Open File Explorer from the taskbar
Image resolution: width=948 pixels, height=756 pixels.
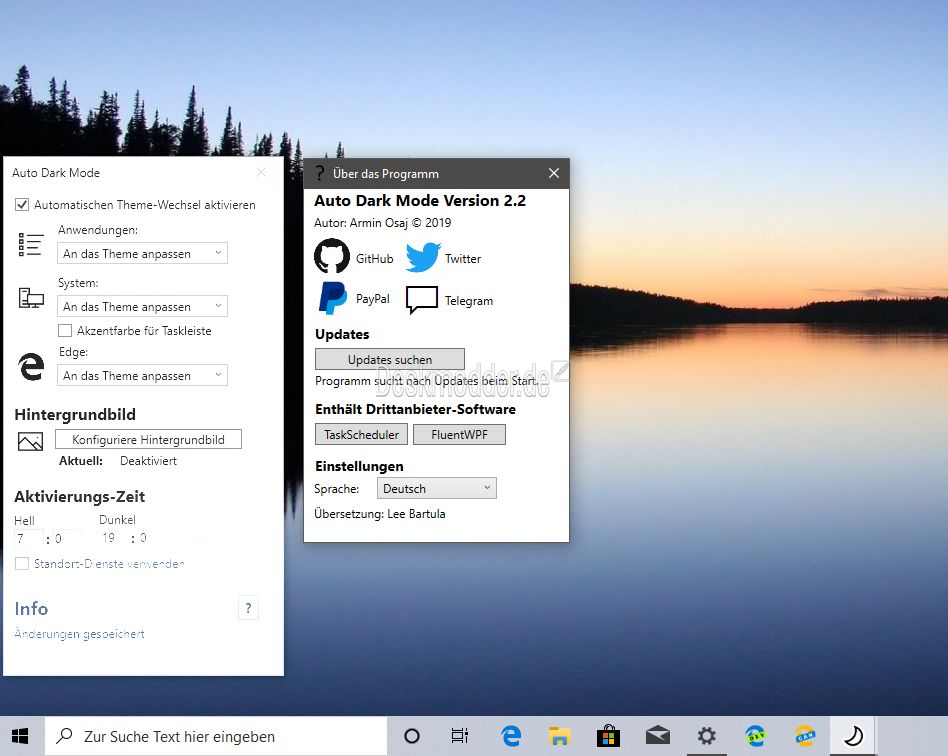(559, 736)
